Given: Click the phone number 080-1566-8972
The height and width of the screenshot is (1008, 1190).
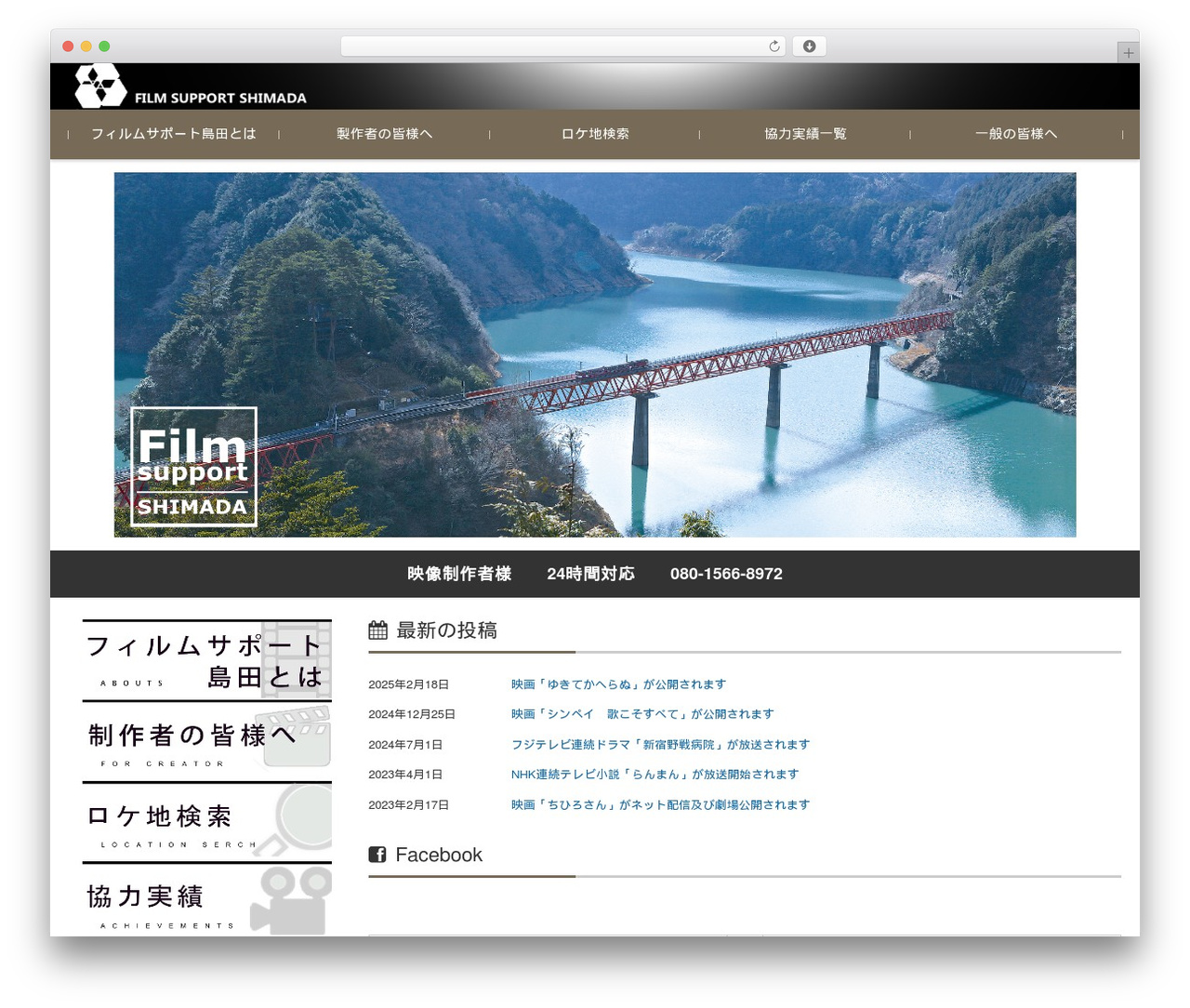Looking at the screenshot, I should coord(726,574).
